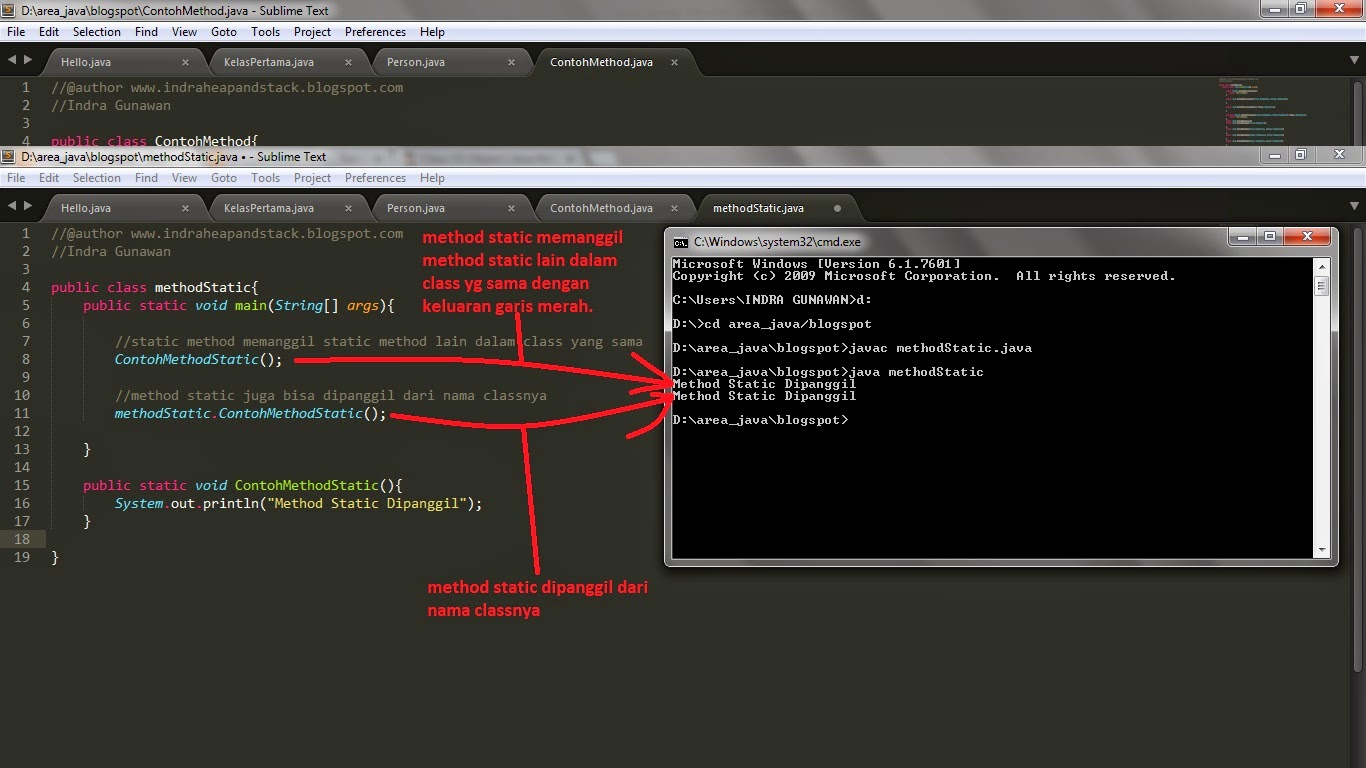Open Selection menu in methodStatic.java window
Image resolution: width=1366 pixels, height=768 pixels.
[x=97, y=178]
